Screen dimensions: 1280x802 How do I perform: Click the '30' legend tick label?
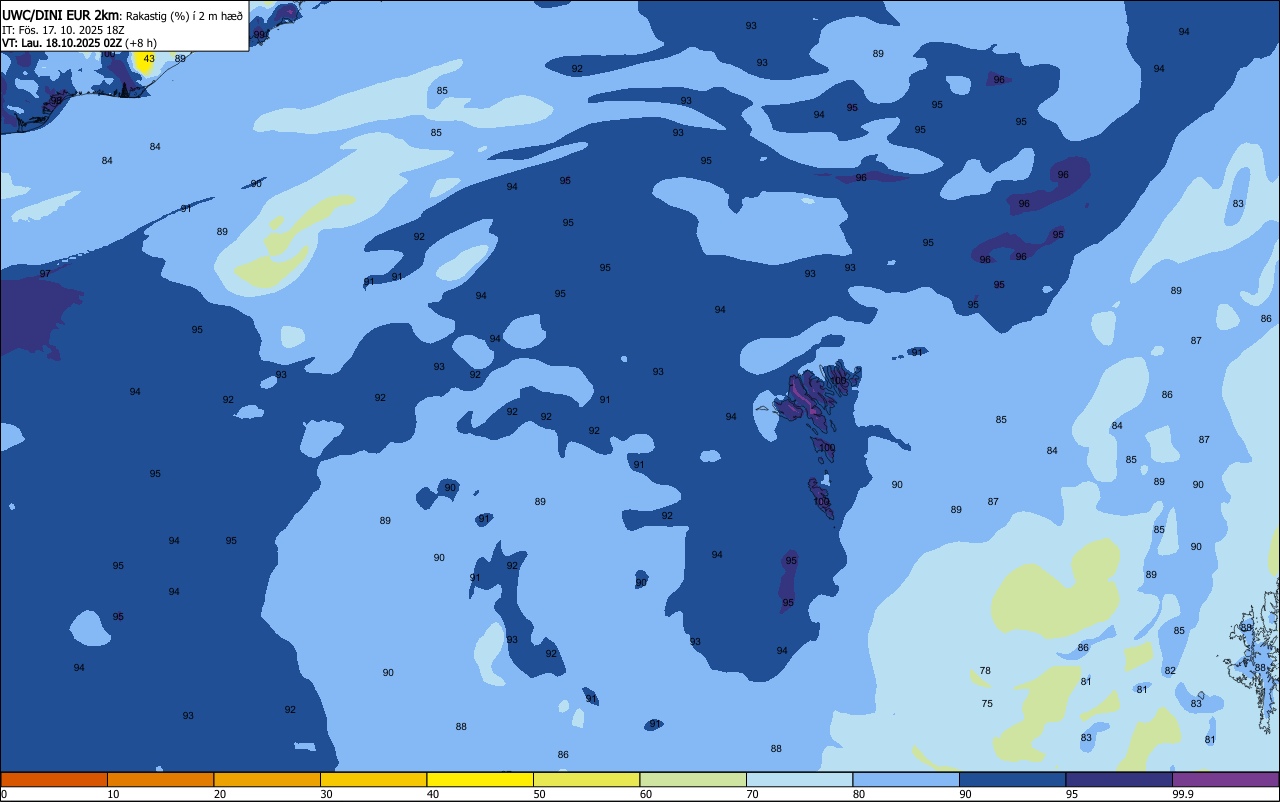(326, 794)
